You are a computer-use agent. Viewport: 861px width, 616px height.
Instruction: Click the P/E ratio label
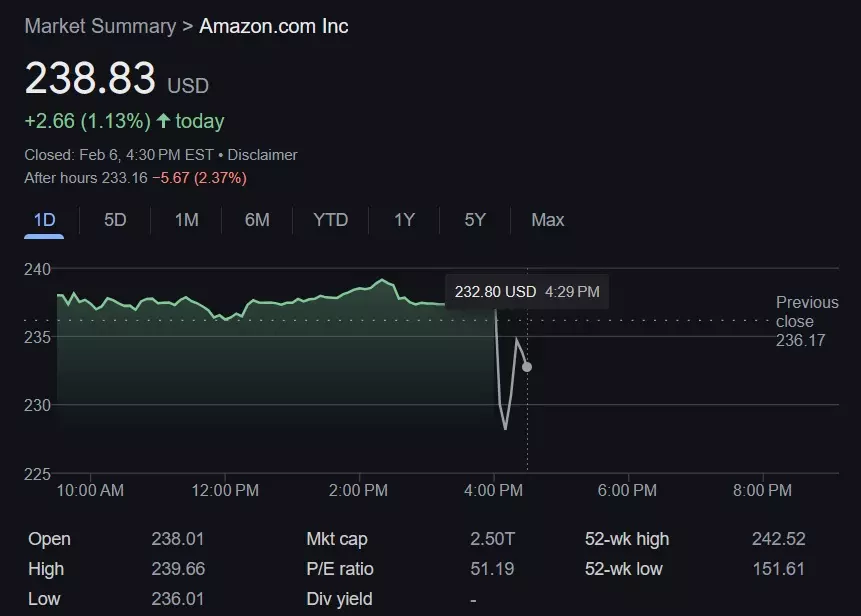pos(340,569)
